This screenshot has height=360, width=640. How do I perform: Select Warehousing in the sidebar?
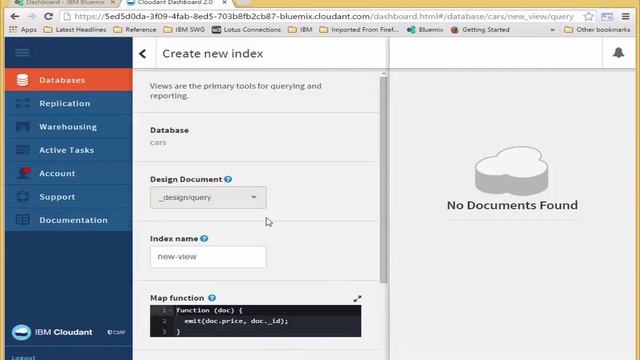tap(69, 127)
